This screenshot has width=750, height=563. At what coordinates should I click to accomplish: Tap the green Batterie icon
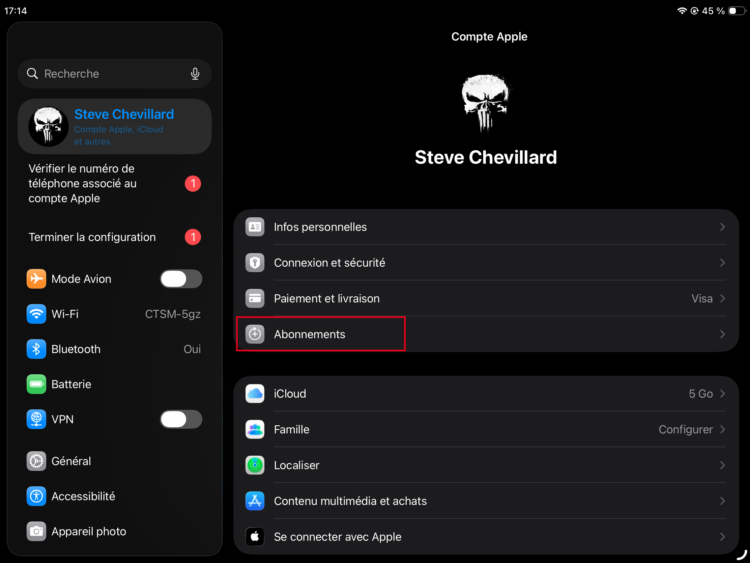pyautogui.click(x=36, y=384)
